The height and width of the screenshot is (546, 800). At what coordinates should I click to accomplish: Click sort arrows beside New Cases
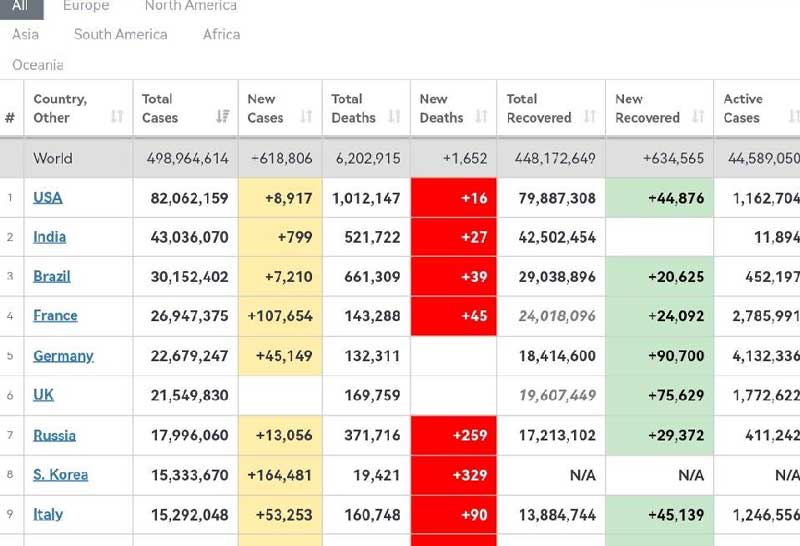[307, 117]
